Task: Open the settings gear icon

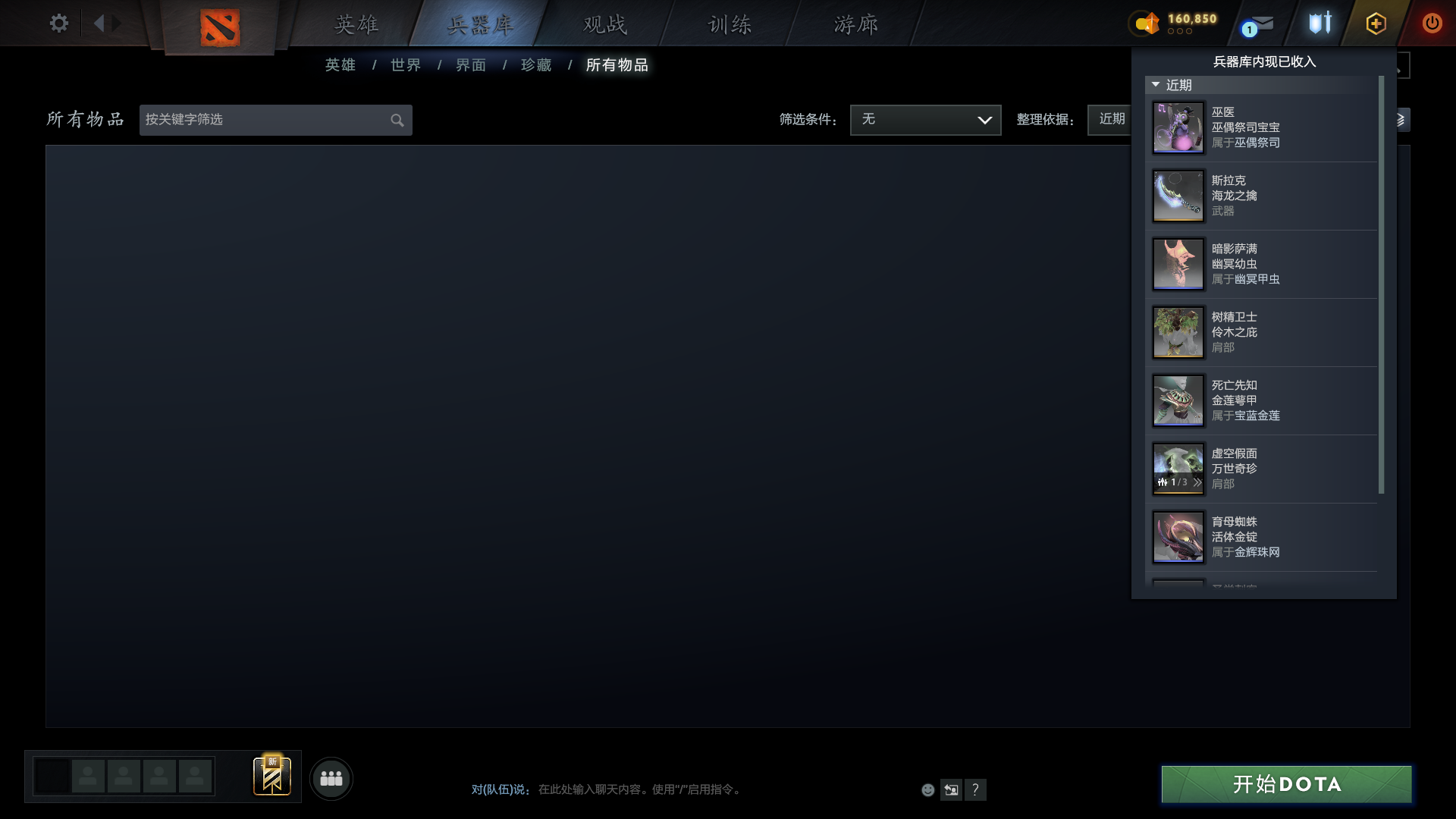Action: pyautogui.click(x=58, y=23)
